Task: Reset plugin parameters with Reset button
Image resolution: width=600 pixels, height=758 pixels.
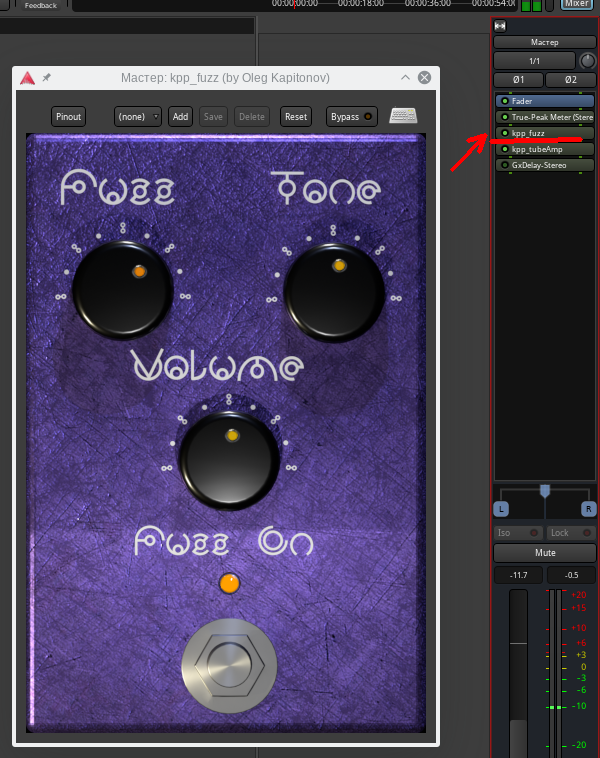Action: 296,117
